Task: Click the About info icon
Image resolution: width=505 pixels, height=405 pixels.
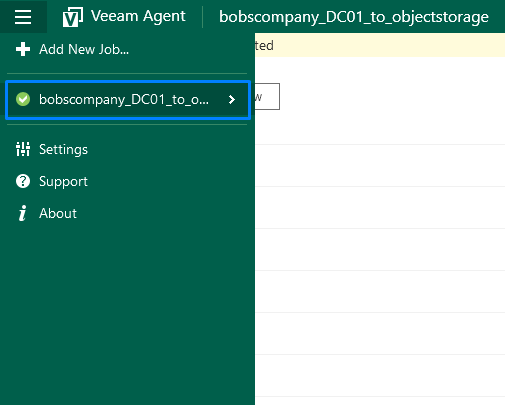Action: tap(23, 213)
